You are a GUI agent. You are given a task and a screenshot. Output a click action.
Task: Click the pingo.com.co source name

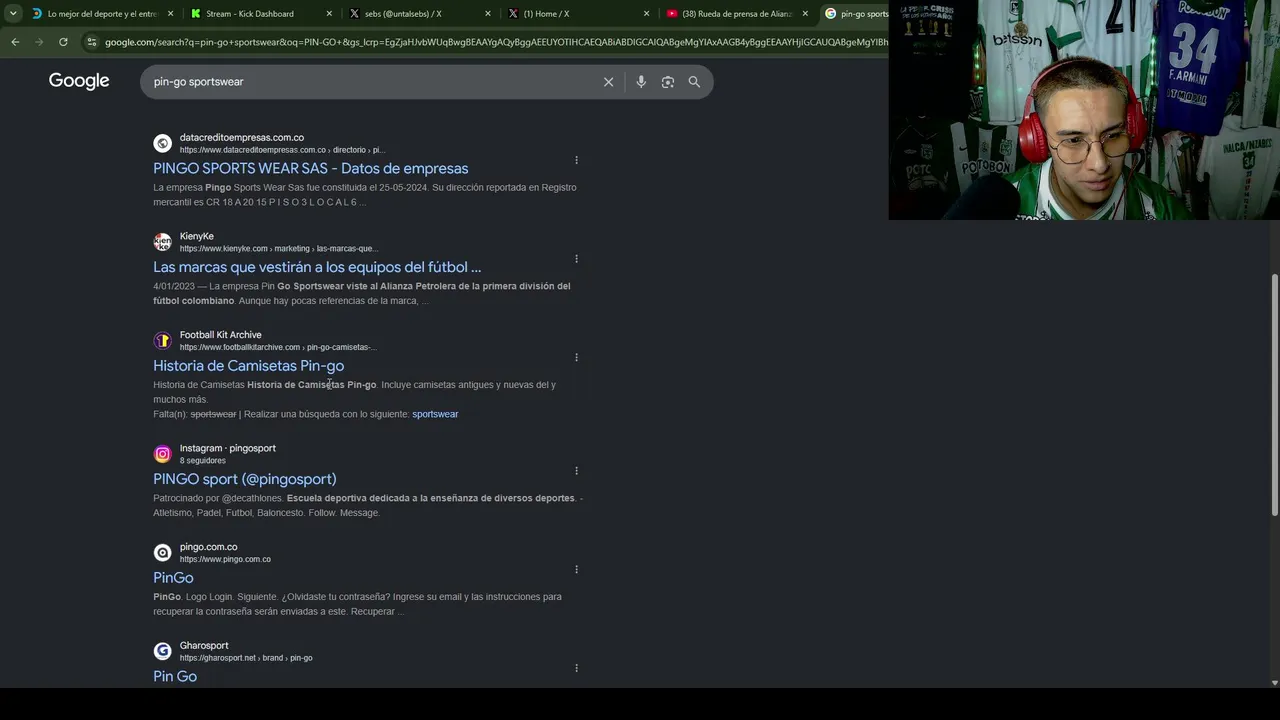pyautogui.click(x=209, y=547)
